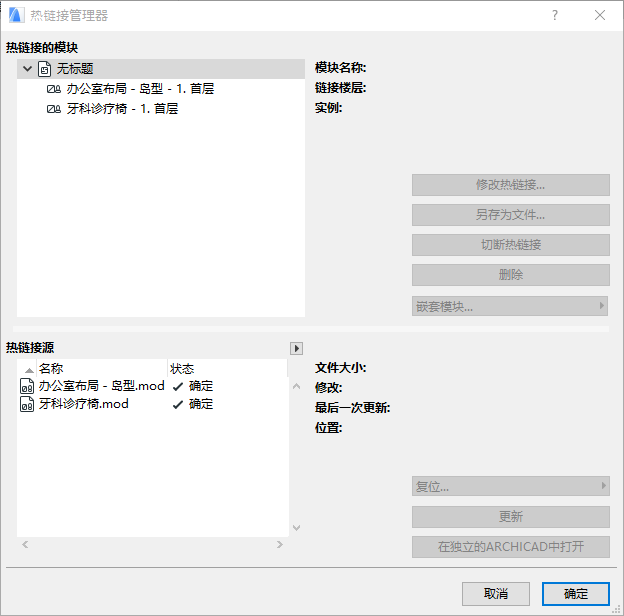Image resolution: width=624 pixels, height=616 pixels.
Task: Select 办公室布局 - 岛型.mod source row
Action: click(153, 386)
